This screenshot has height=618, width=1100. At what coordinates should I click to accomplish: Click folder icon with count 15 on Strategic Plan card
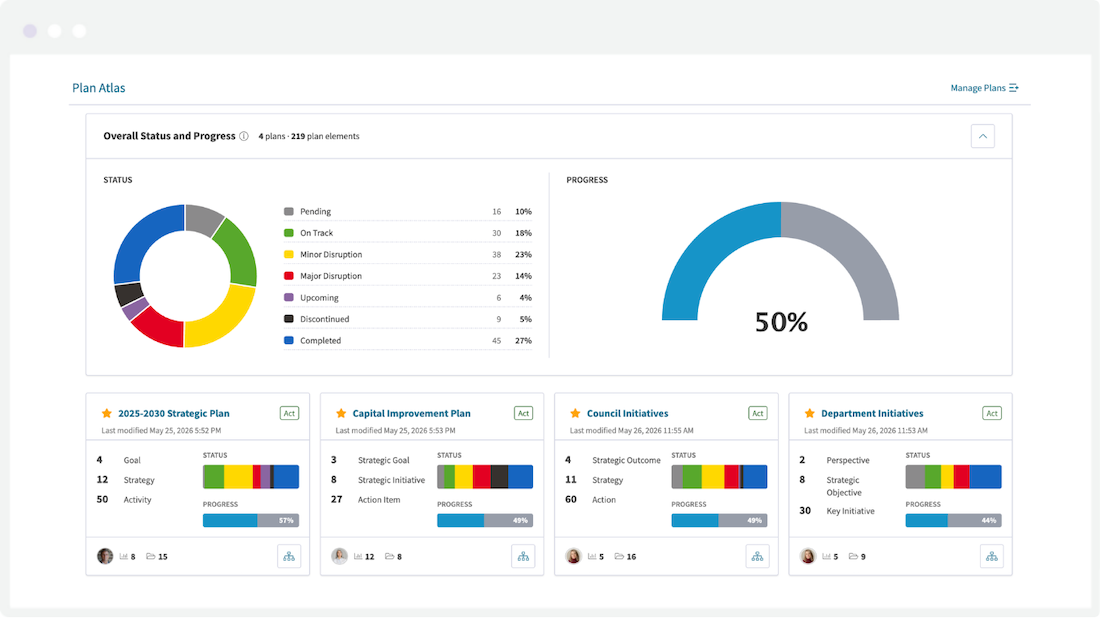click(151, 556)
